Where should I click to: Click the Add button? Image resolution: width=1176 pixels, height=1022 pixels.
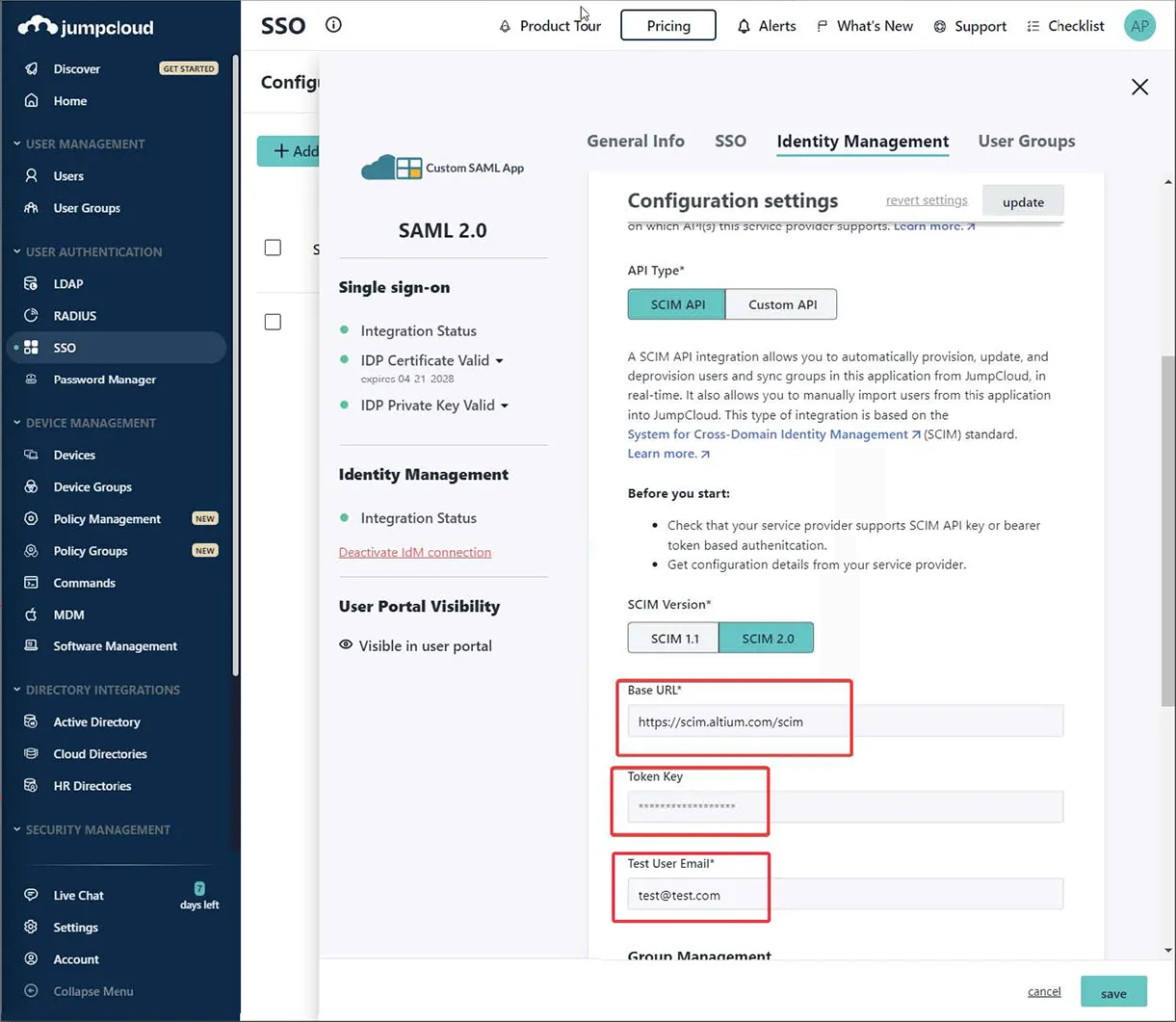pyautogui.click(x=289, y=151)
